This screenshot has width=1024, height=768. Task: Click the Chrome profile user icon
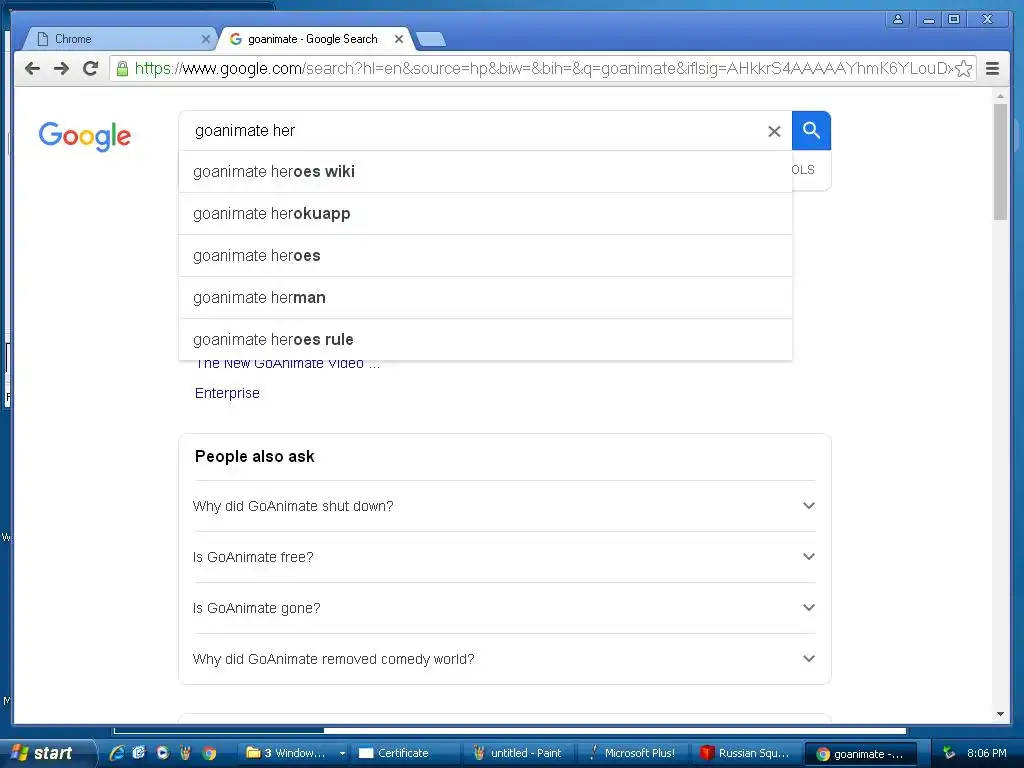click(x=898, y=19)
